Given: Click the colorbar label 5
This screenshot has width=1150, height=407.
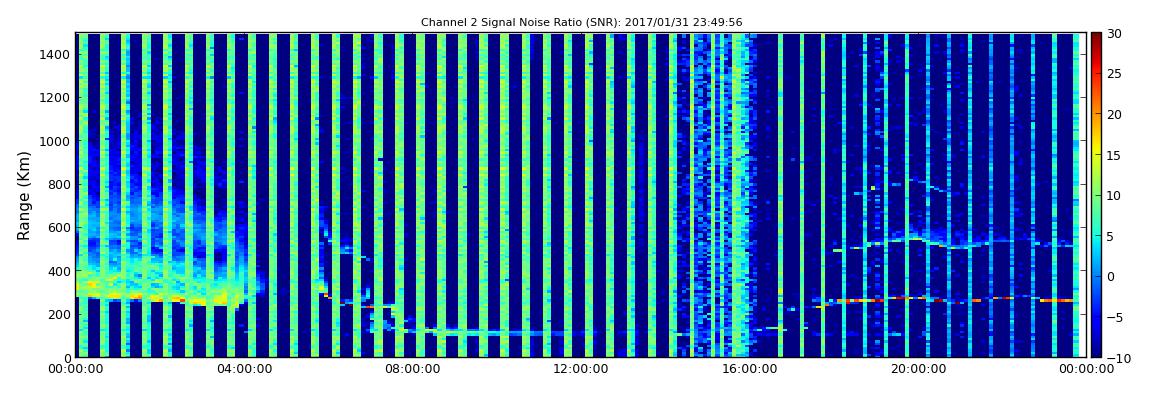Looking at the screenshot, I should coord(1111,236).
